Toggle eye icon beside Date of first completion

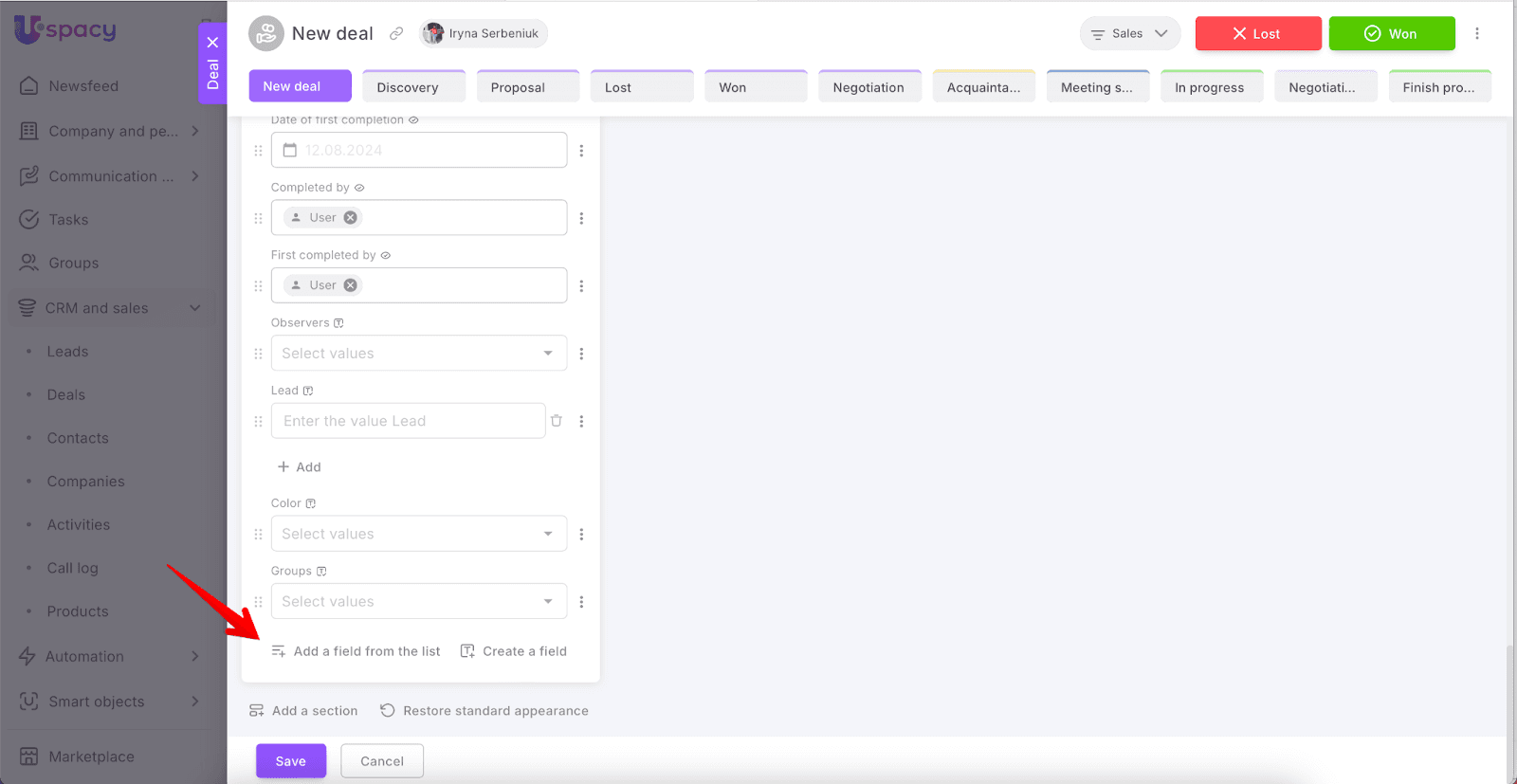tap(413, 120)
